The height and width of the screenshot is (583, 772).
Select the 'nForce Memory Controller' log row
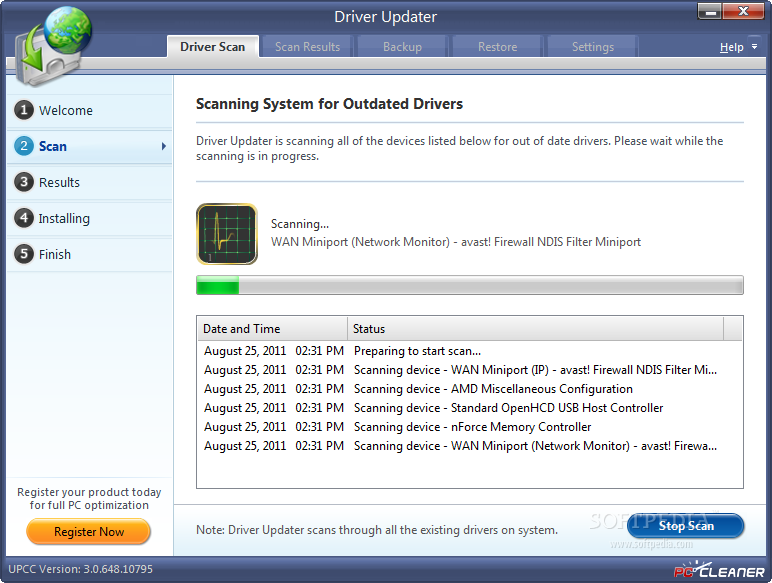click(470, 427)
